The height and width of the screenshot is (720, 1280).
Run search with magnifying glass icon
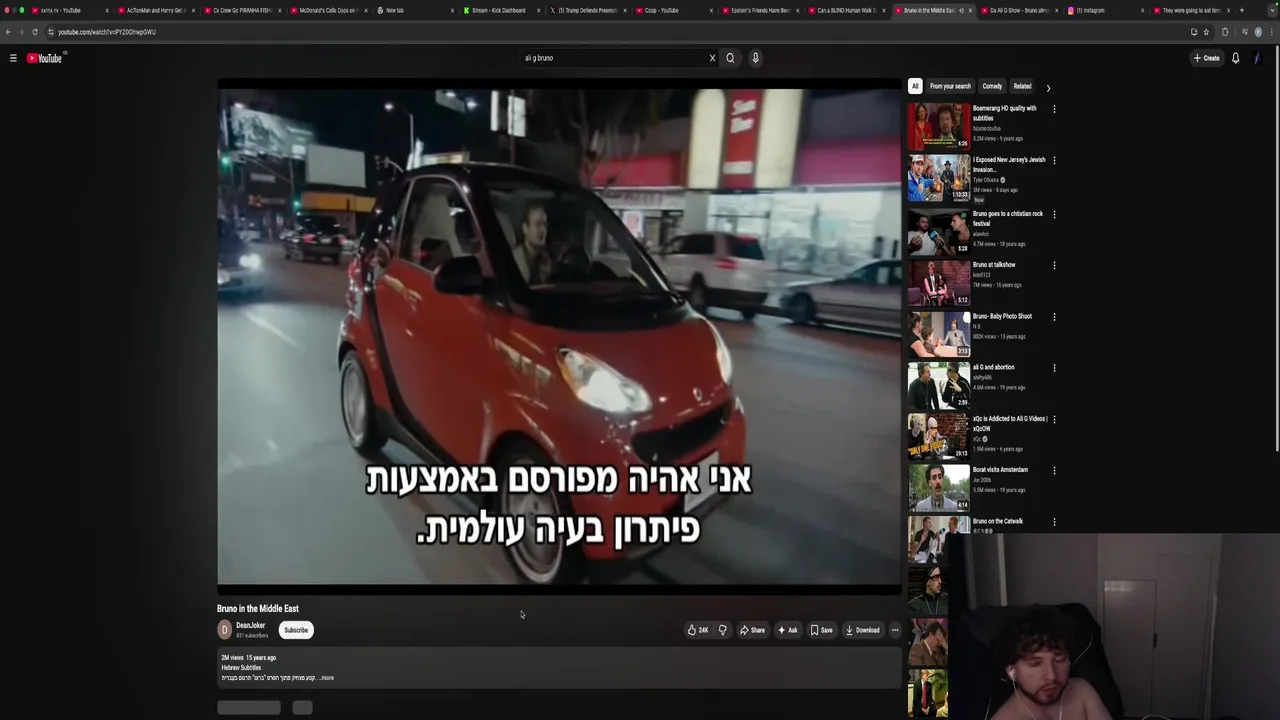tap(730, 58)
